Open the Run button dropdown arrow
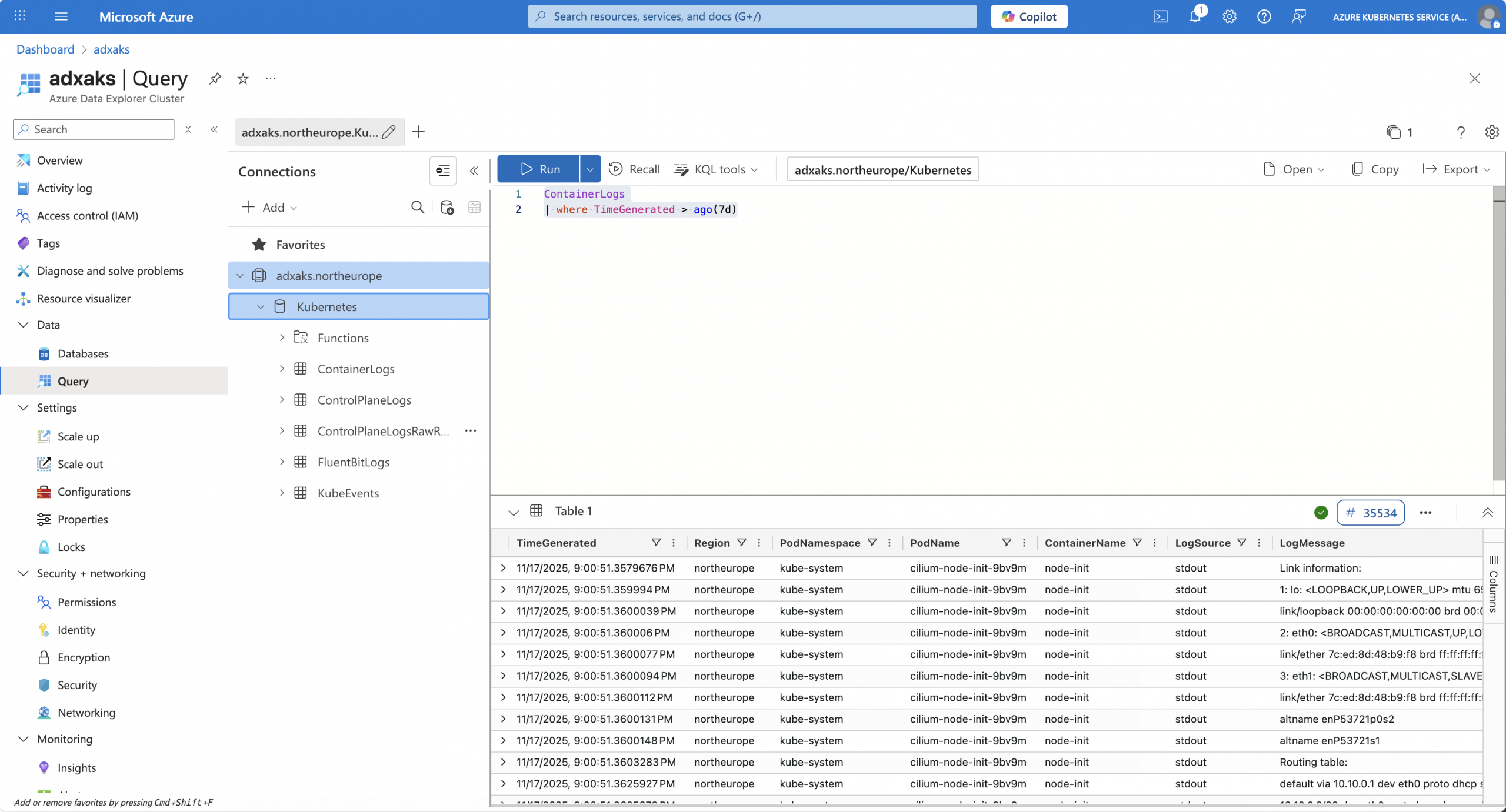The height and width of the screenshot is (812, 1506). point(589,169)
